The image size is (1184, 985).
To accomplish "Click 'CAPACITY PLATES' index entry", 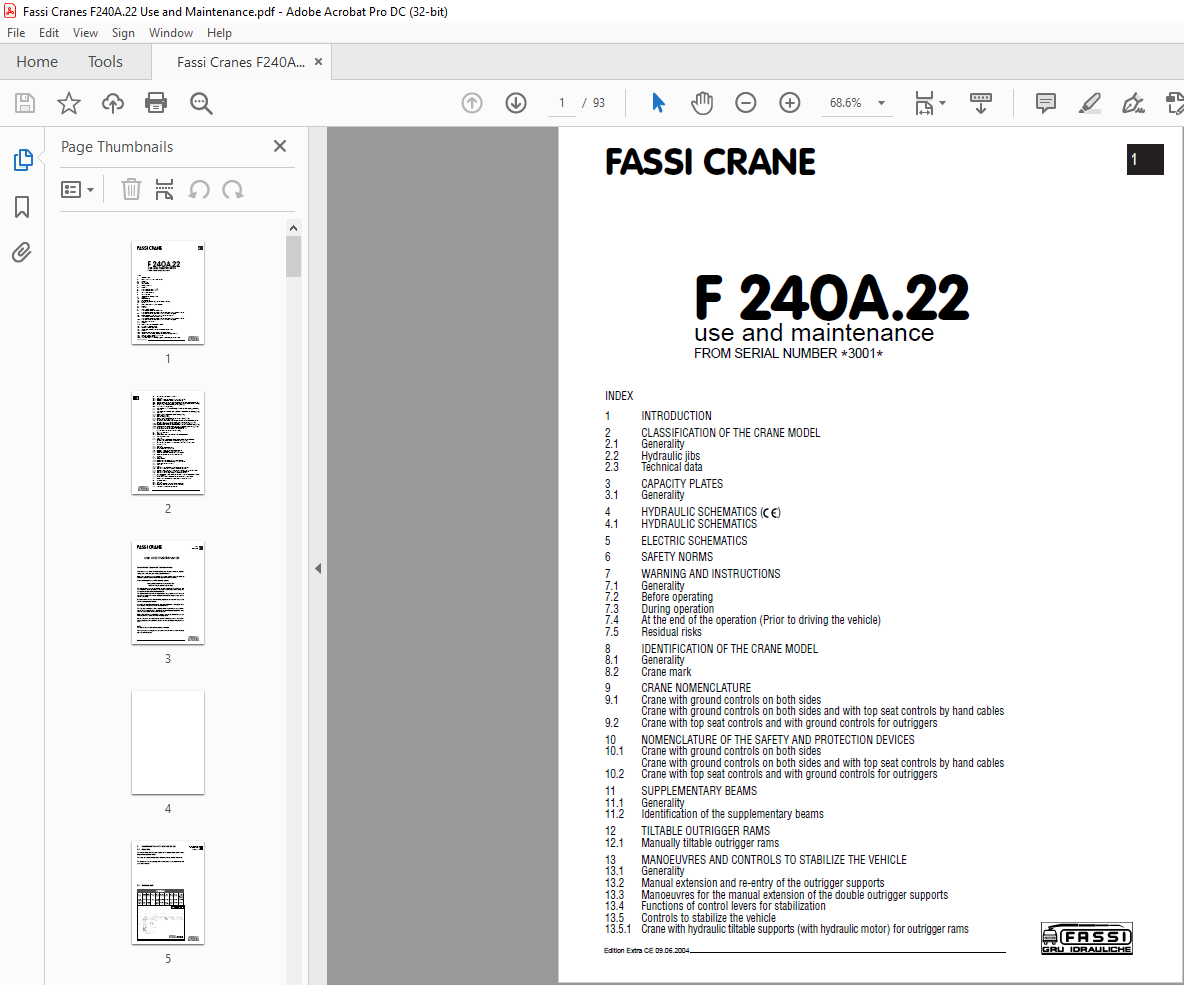I will [x=682, y=483].
